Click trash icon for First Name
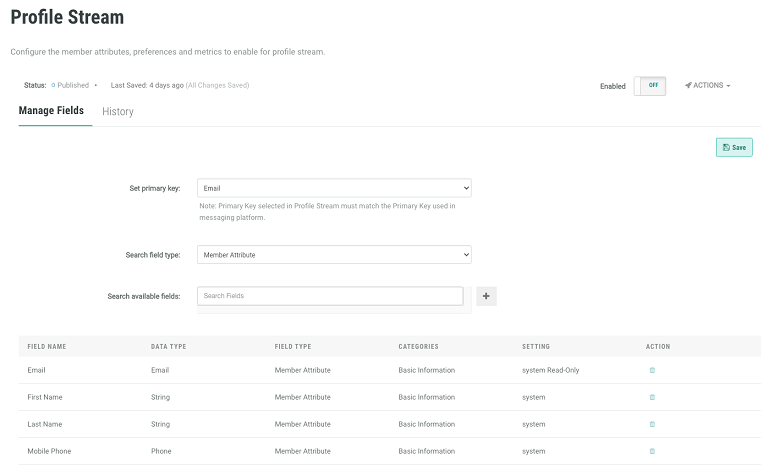 point(652,397)
